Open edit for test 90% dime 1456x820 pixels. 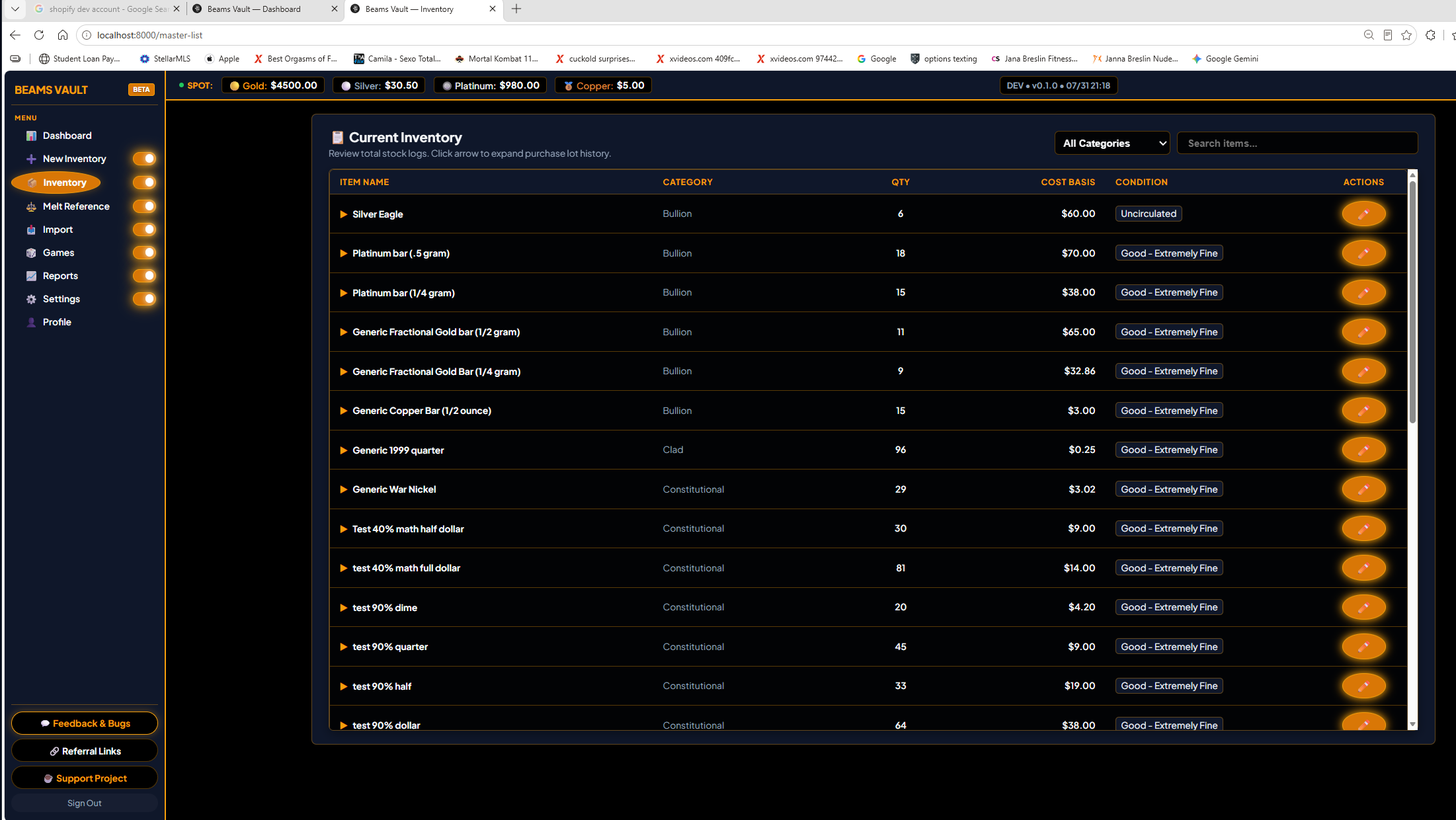1363,607
